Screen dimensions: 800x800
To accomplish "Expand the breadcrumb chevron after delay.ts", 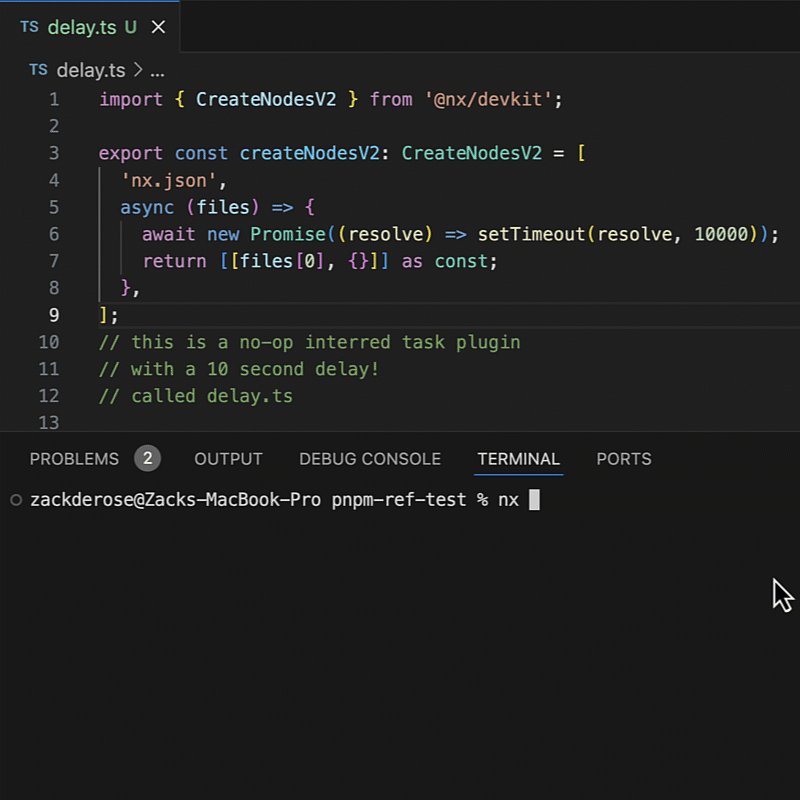I will [138, 70].
